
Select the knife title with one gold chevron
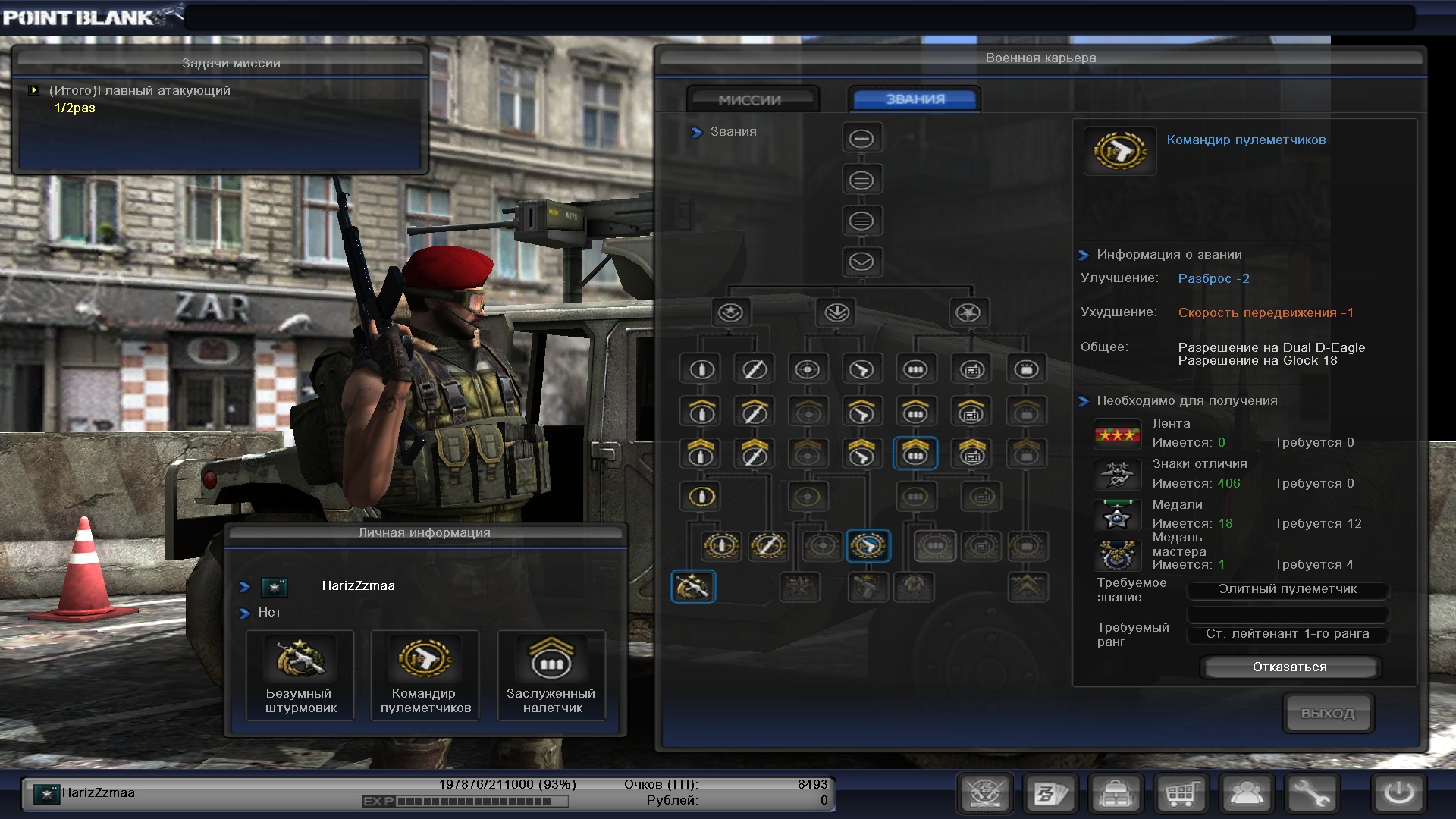[755, 412]
